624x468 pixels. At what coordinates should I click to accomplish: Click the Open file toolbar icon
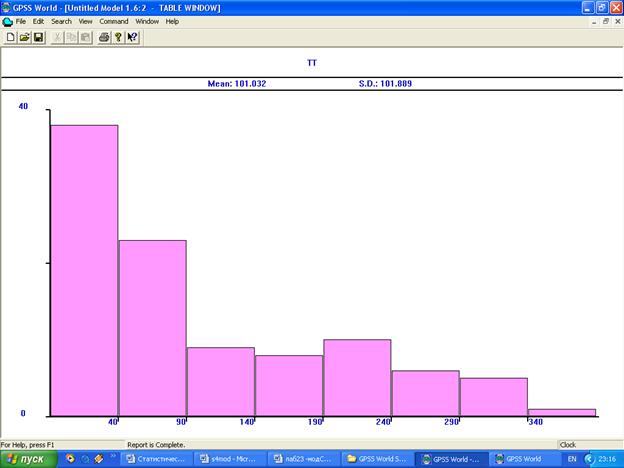click(24, 37)
